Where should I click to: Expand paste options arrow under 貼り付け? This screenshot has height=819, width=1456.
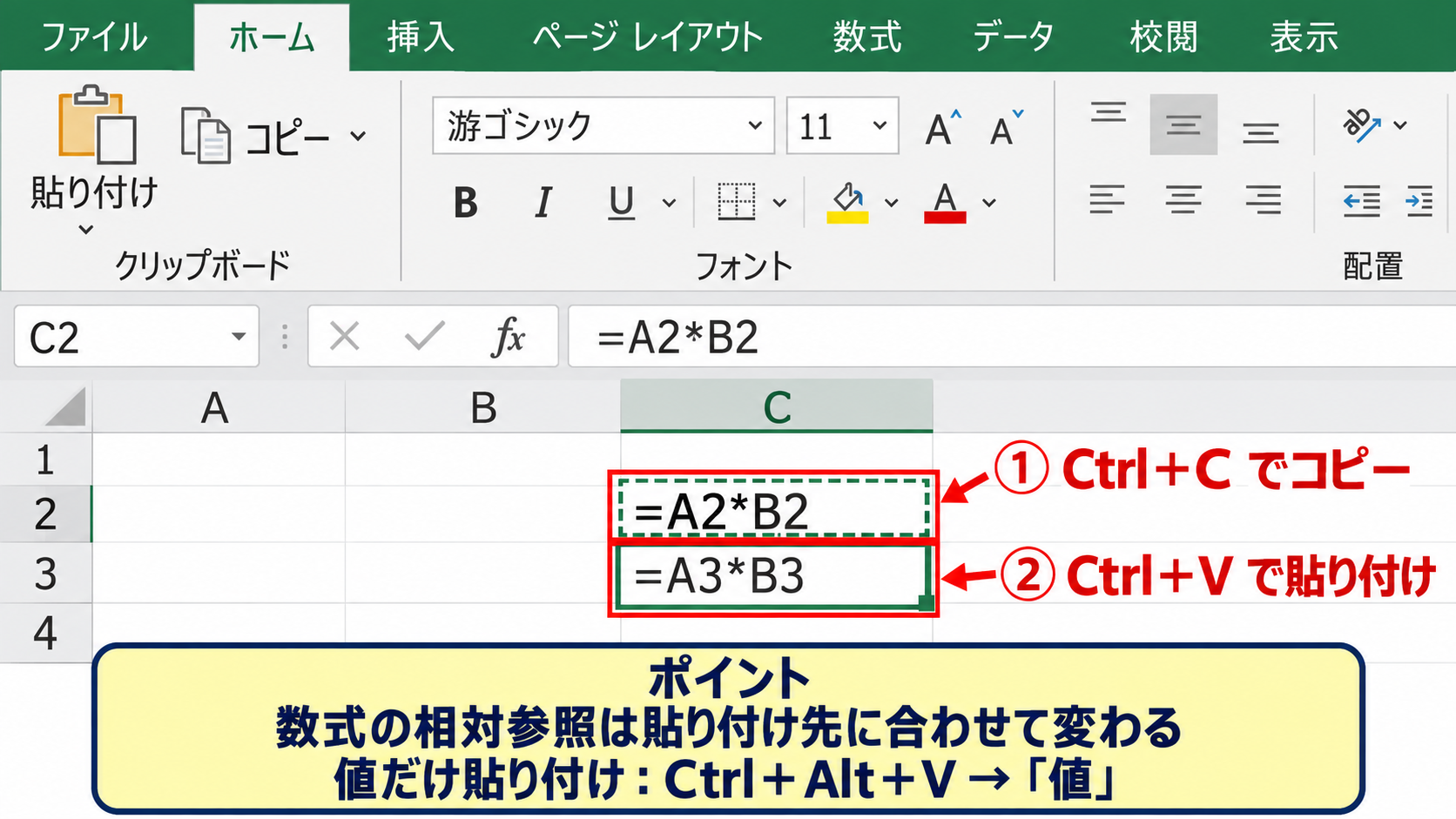click(x=86, y=230)
